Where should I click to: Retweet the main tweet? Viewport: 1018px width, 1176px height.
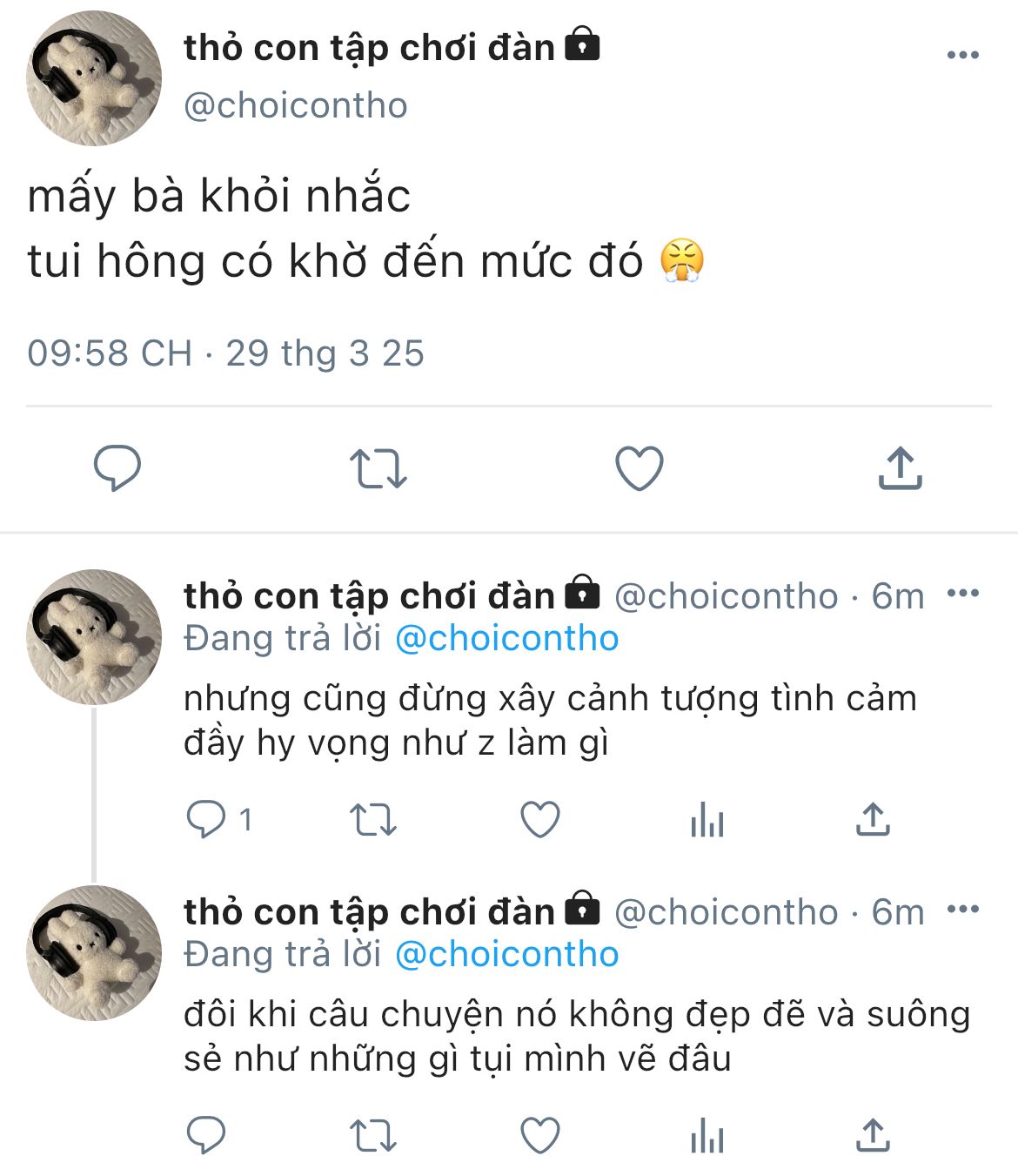pyautogui.click(x=378, y=468)
